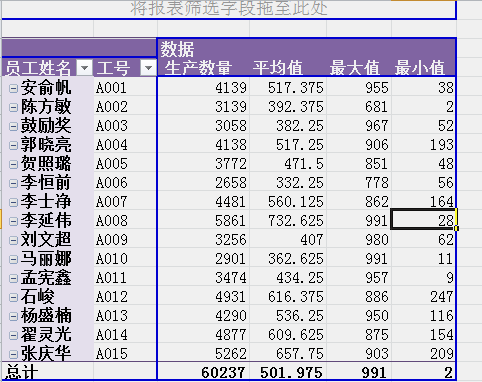Viewport: 482px width, 382px height.
Task: Collapse the 刘文超 row group
Action: 13,240
